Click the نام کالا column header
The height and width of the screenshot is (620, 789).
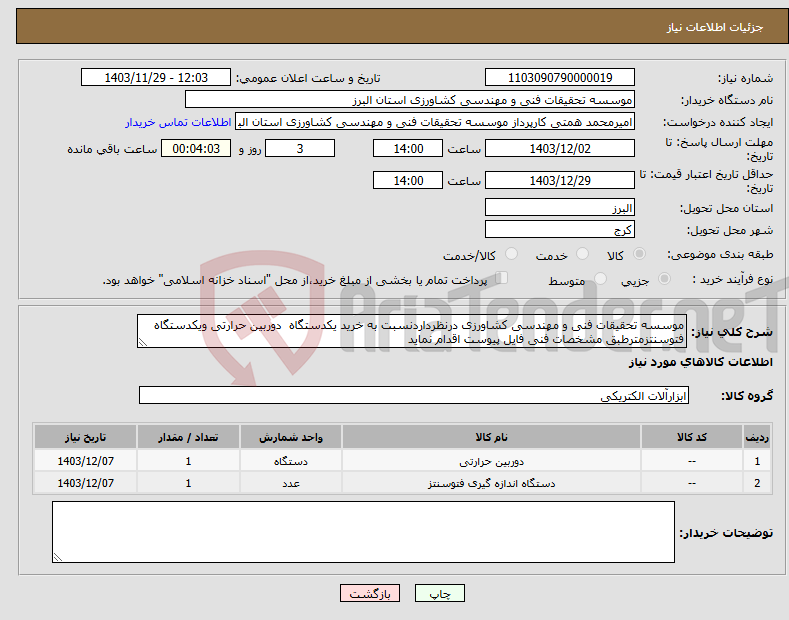click(x=491, y=437)
